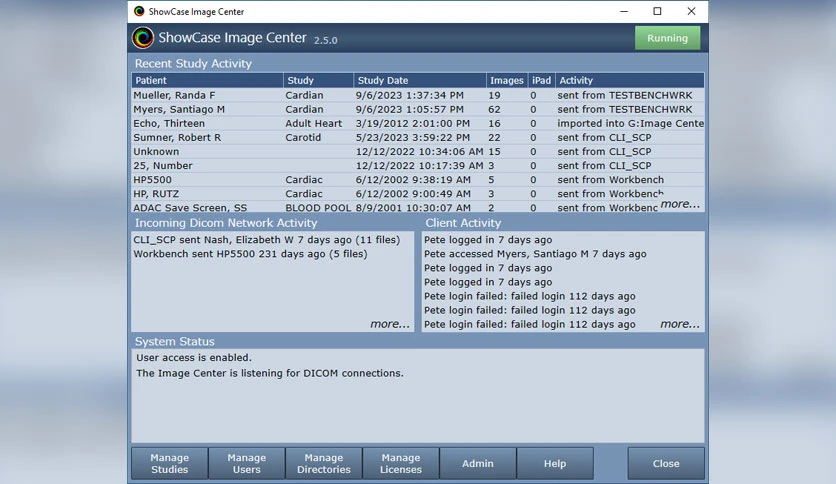Select 'CLI_SCP sent Nash, Elizabeth W' entry

[267, 240]
